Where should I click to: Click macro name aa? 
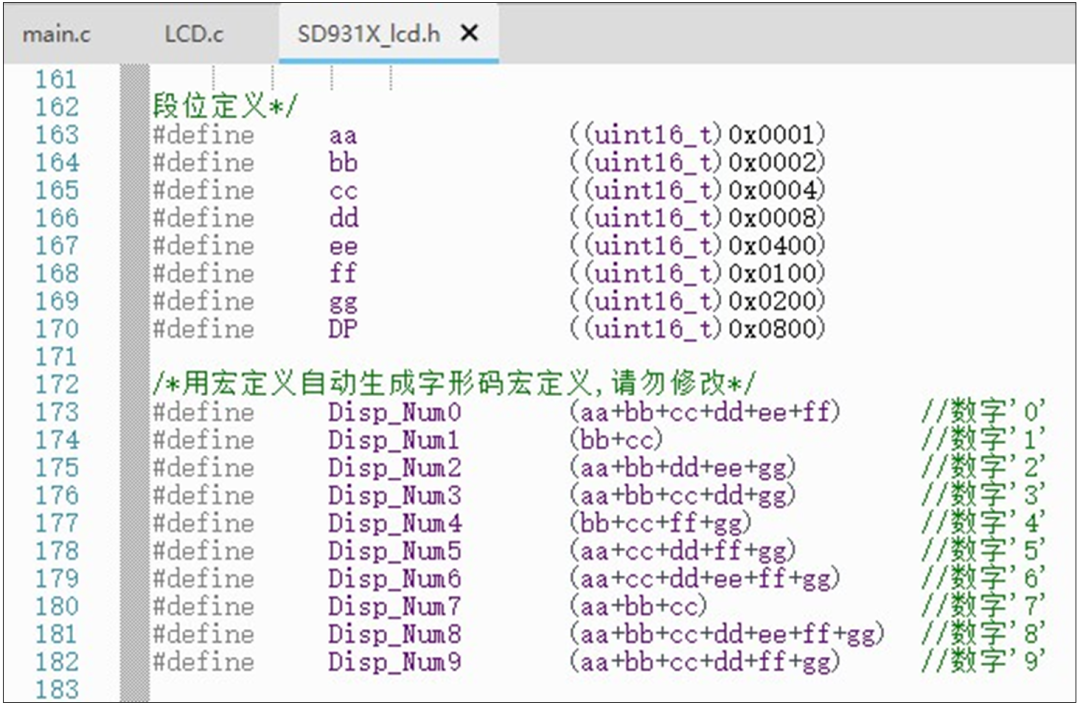(342, 136)
